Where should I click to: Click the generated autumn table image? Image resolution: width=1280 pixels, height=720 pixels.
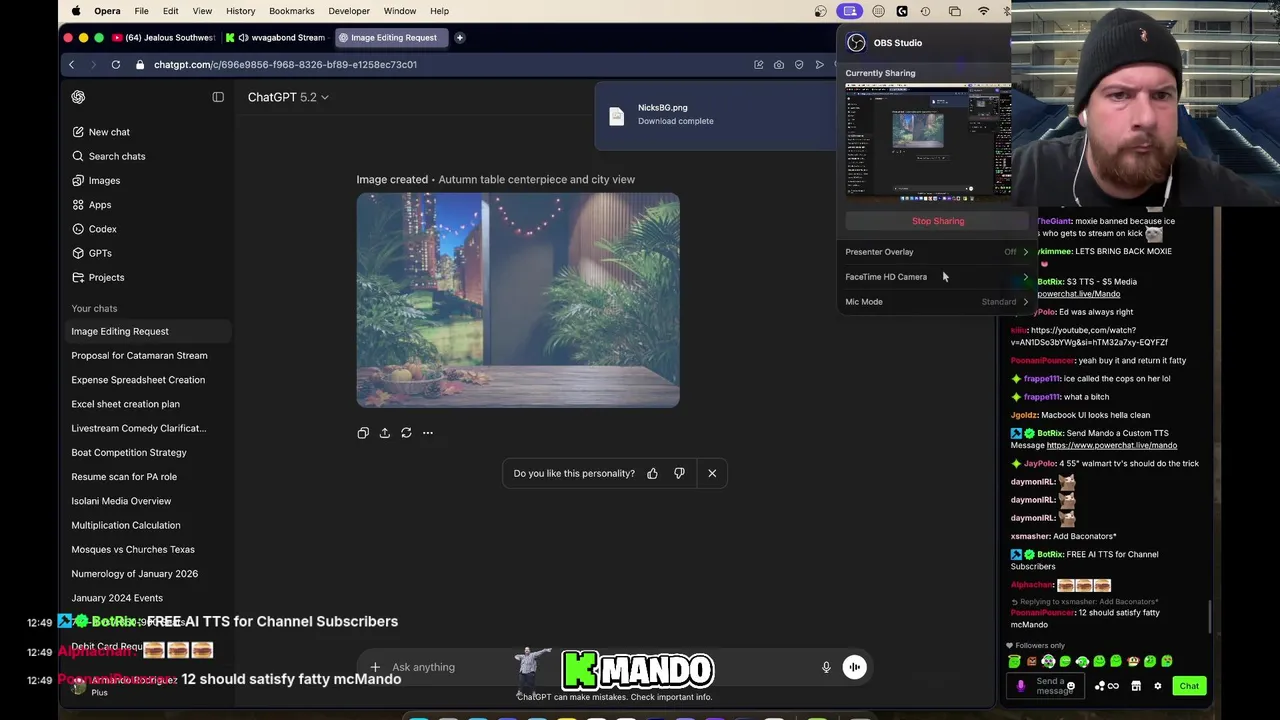click(x=518, y=300)
